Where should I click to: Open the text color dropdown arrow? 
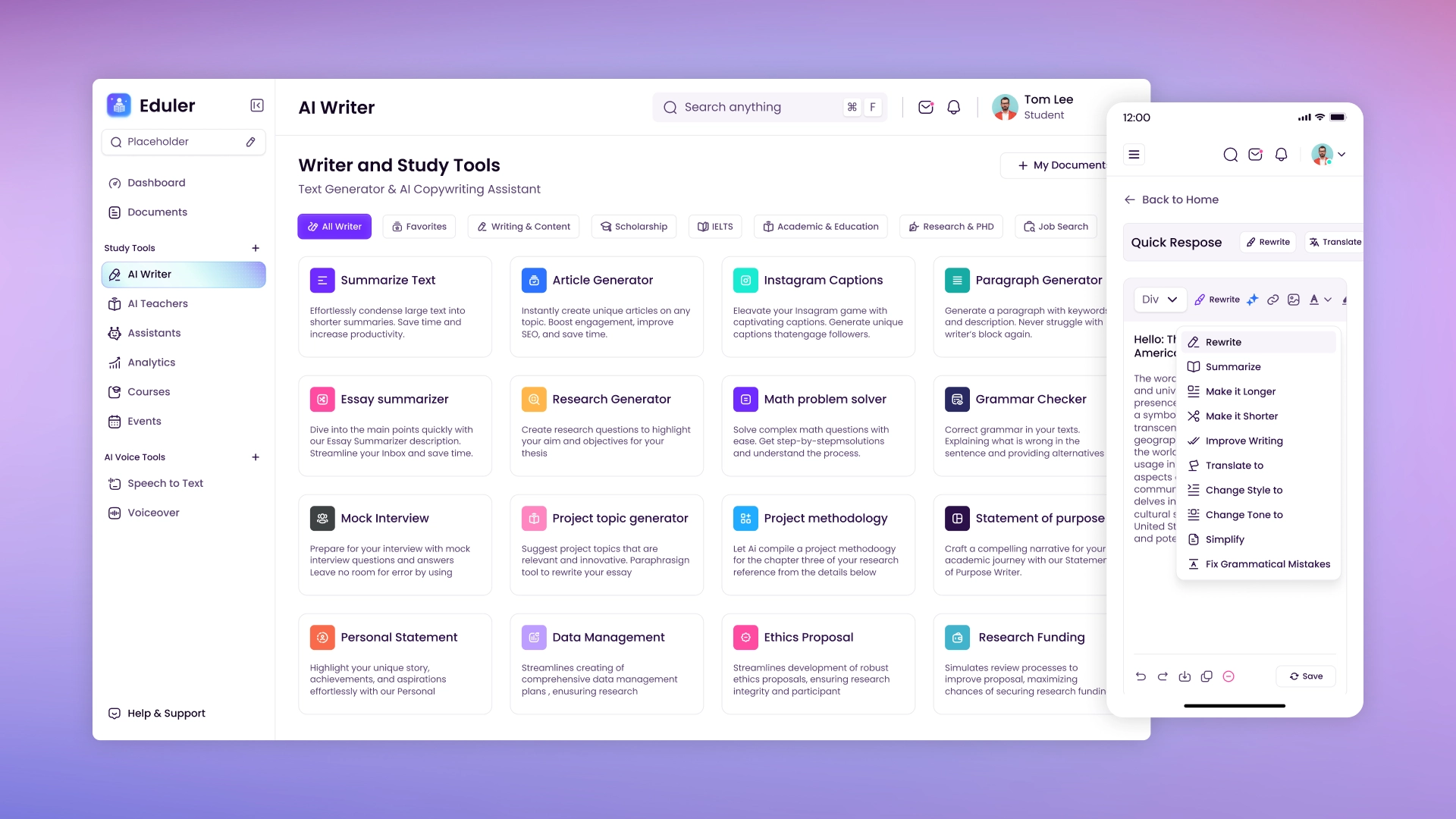point(1329,300)
